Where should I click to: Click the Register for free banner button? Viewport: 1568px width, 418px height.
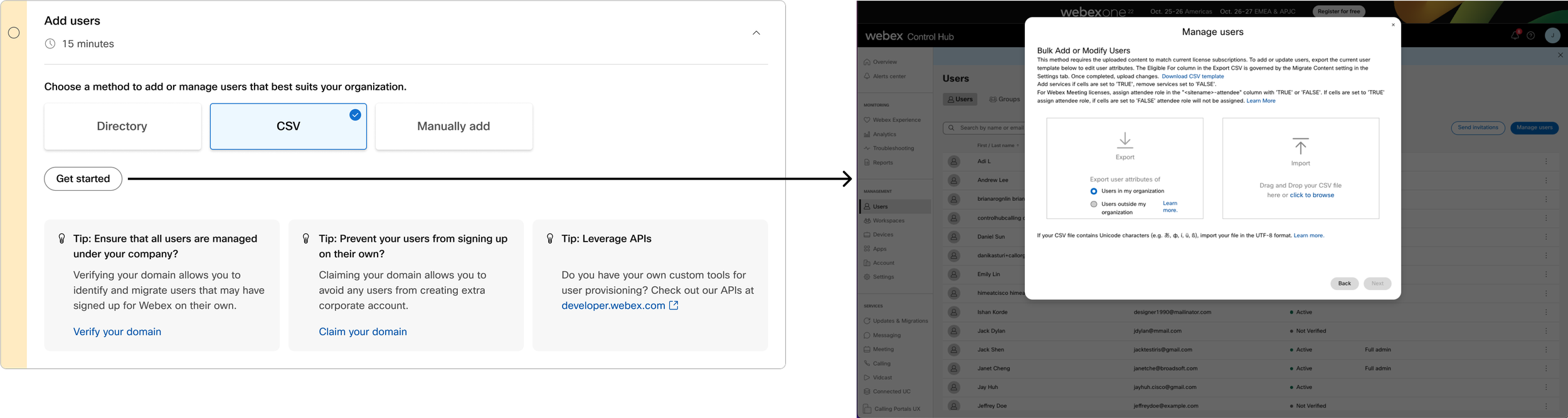coord(1338,11)
